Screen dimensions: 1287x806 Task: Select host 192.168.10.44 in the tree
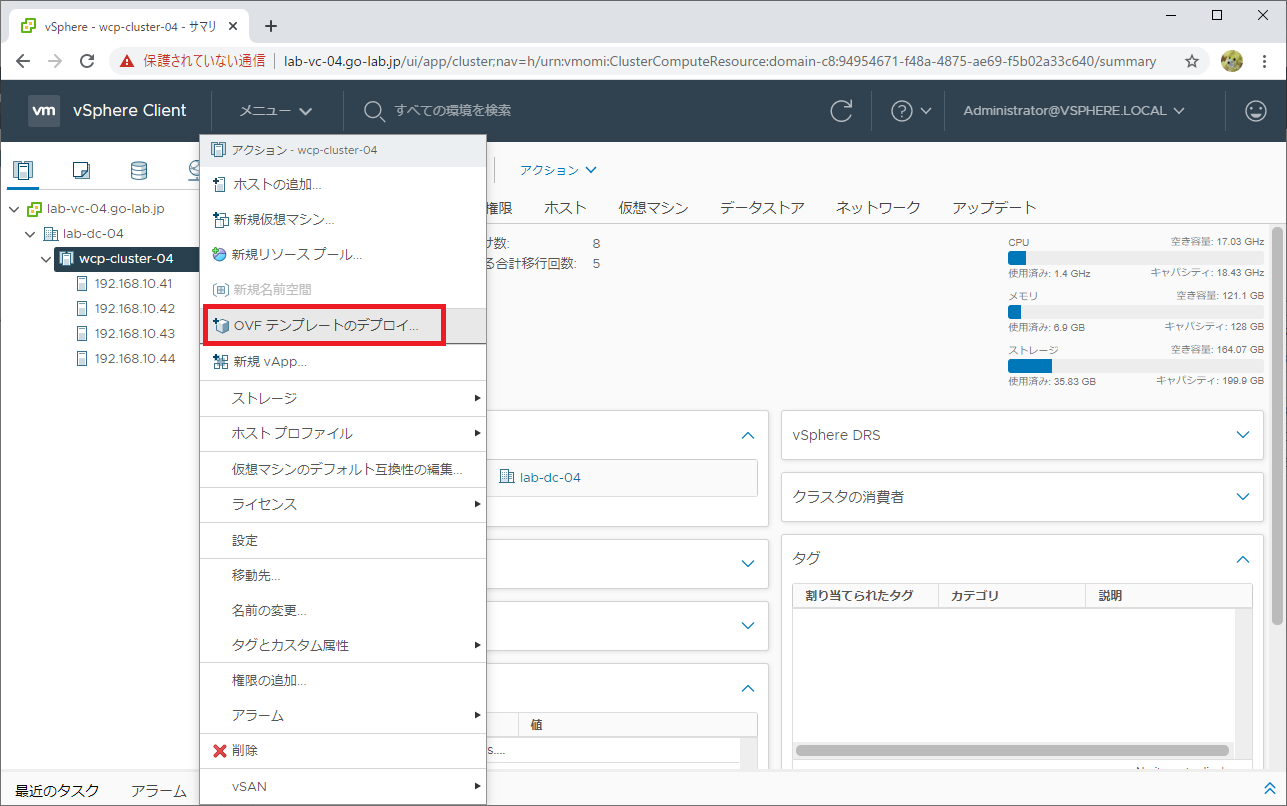[134, 359]
